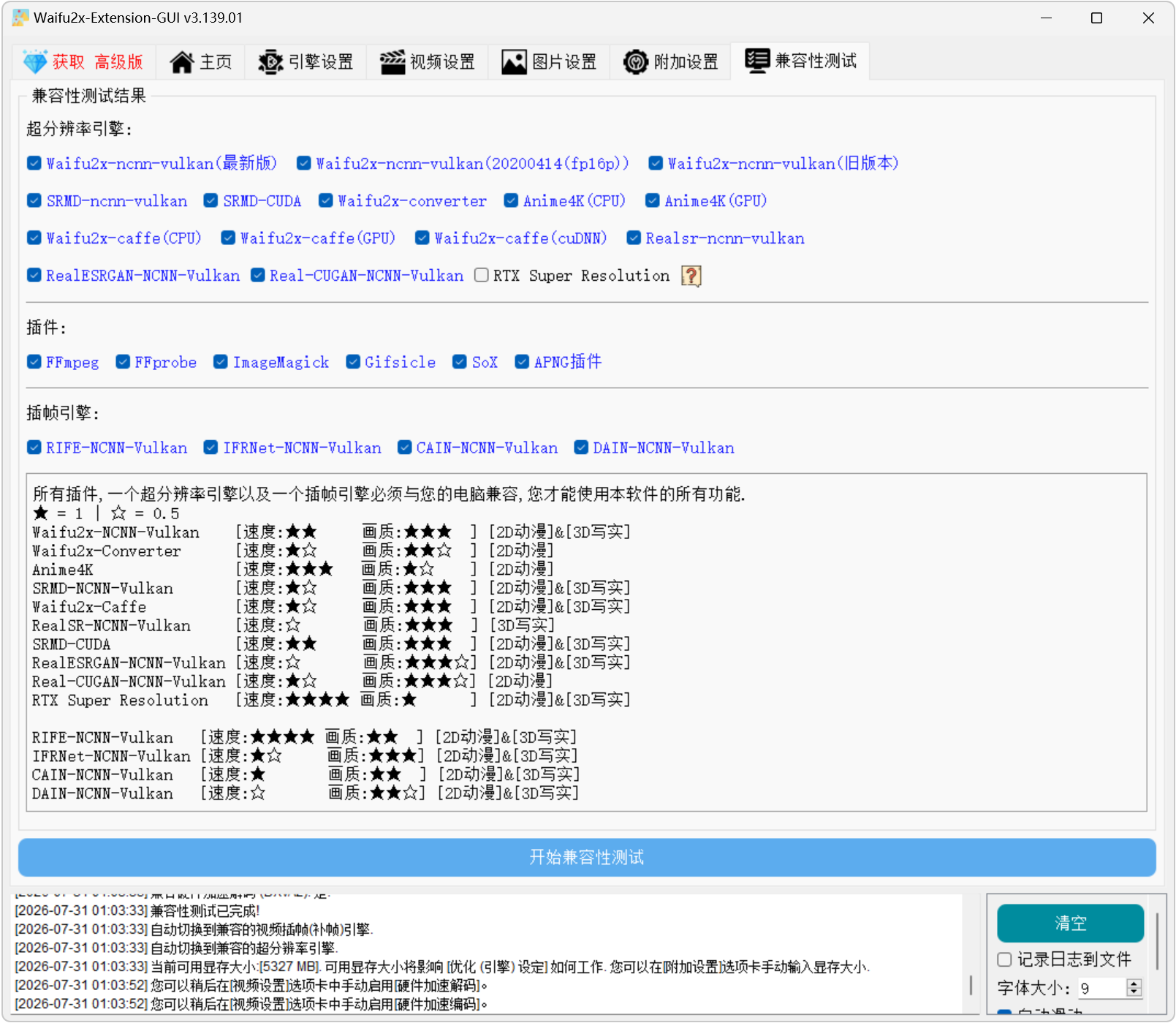Click the SRMD-NCNN-Vulkan ratings row
This screenshot has height=1023, width=1176.
tap(331, 588)
